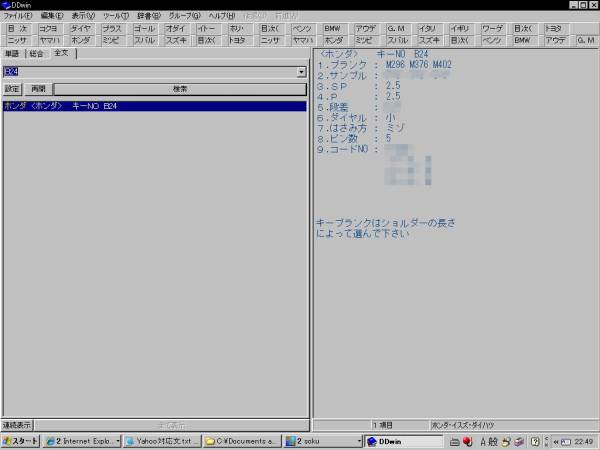Viewport: 600px width, 450px height.
Task: Click into the B24 search field
Action: 150,72
